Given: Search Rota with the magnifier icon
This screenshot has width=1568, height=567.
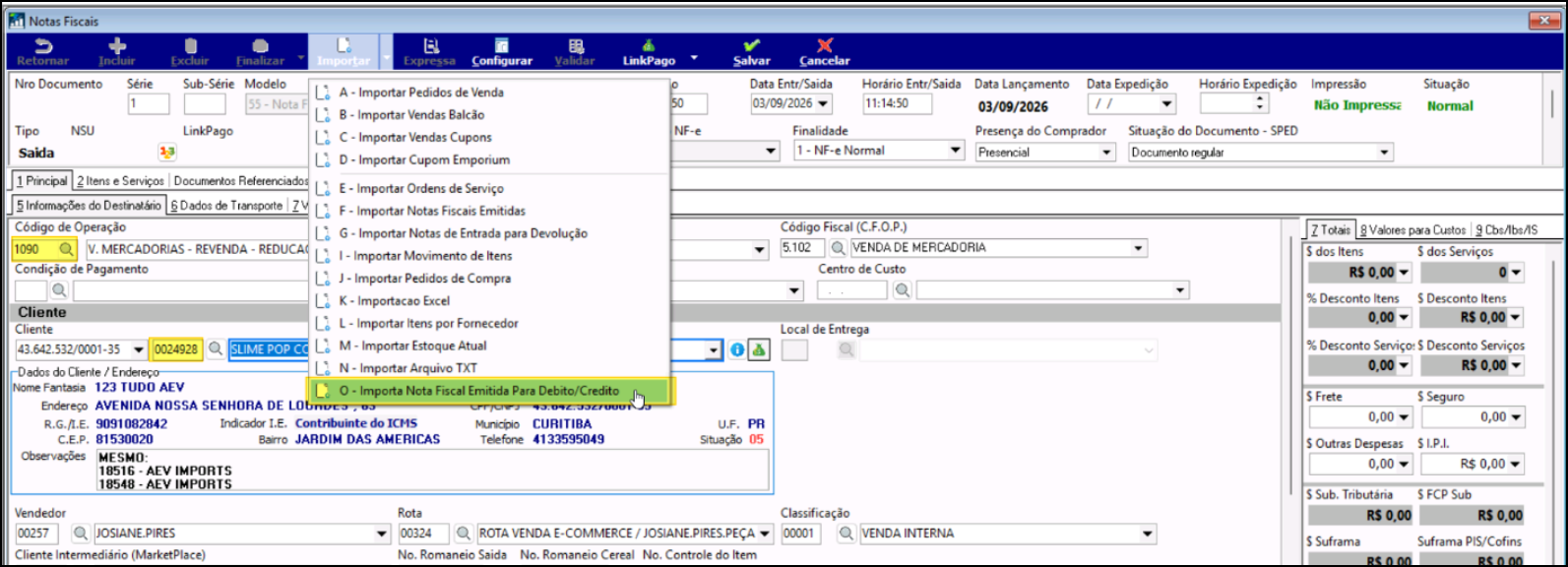Looking at the screenshot, I should pyautogui.click(x=463, y=534).
